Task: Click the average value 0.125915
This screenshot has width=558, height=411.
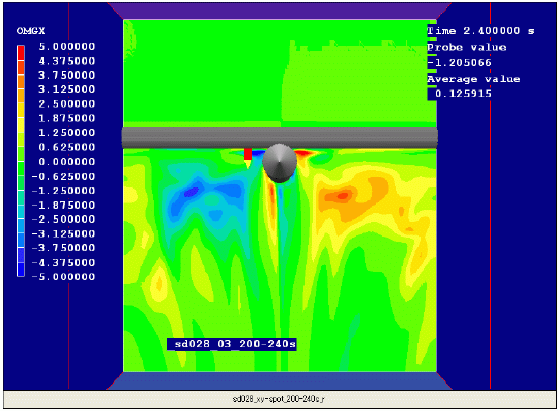Action: click(x=463, y=94)
